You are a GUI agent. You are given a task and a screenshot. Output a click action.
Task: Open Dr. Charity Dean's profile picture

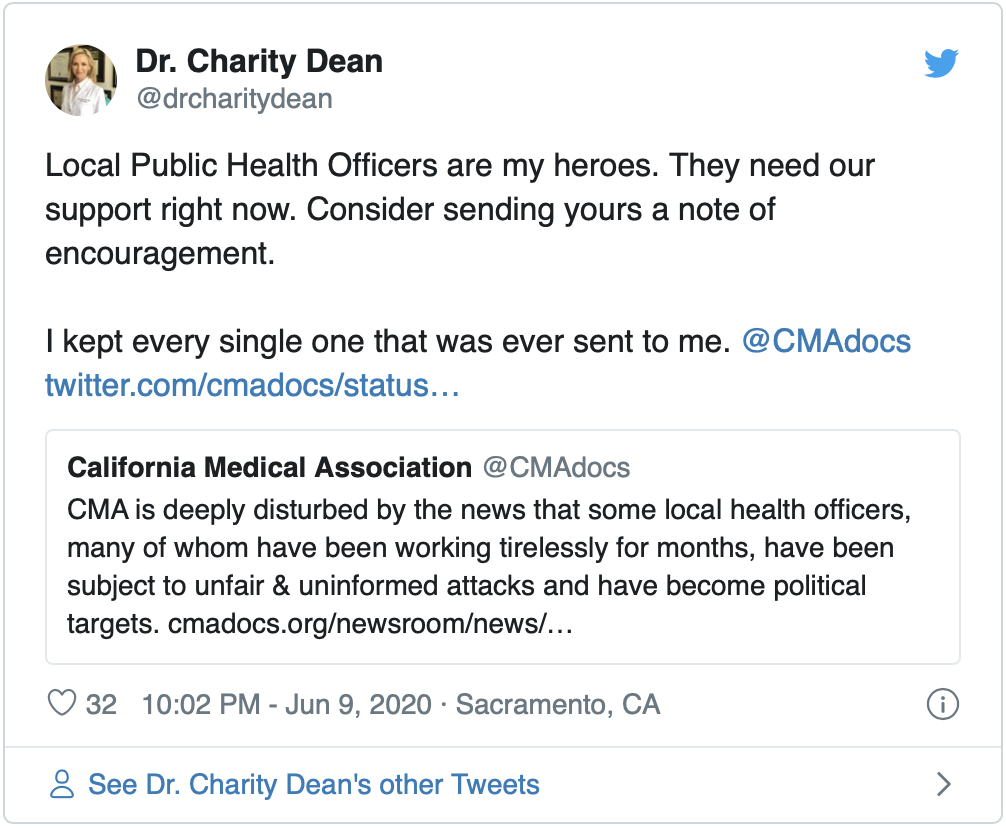click(82, 80)
